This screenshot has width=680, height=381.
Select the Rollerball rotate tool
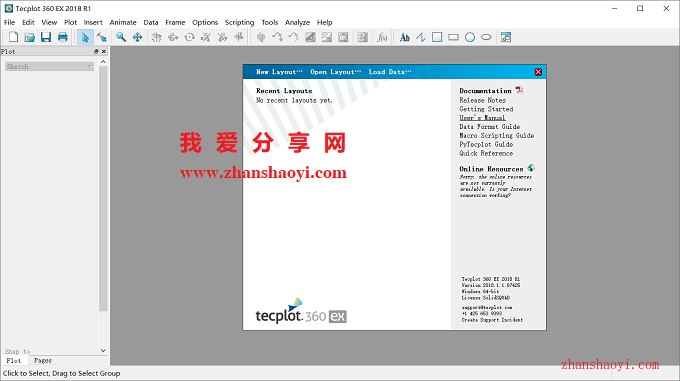coord(173,37)
